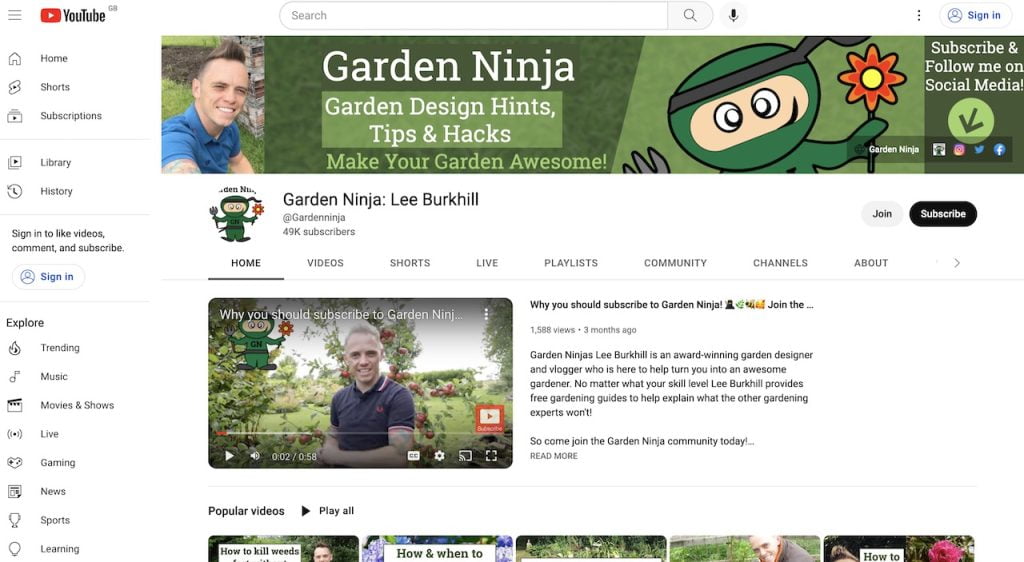Select the HOME channel tab

coord(246,263)
